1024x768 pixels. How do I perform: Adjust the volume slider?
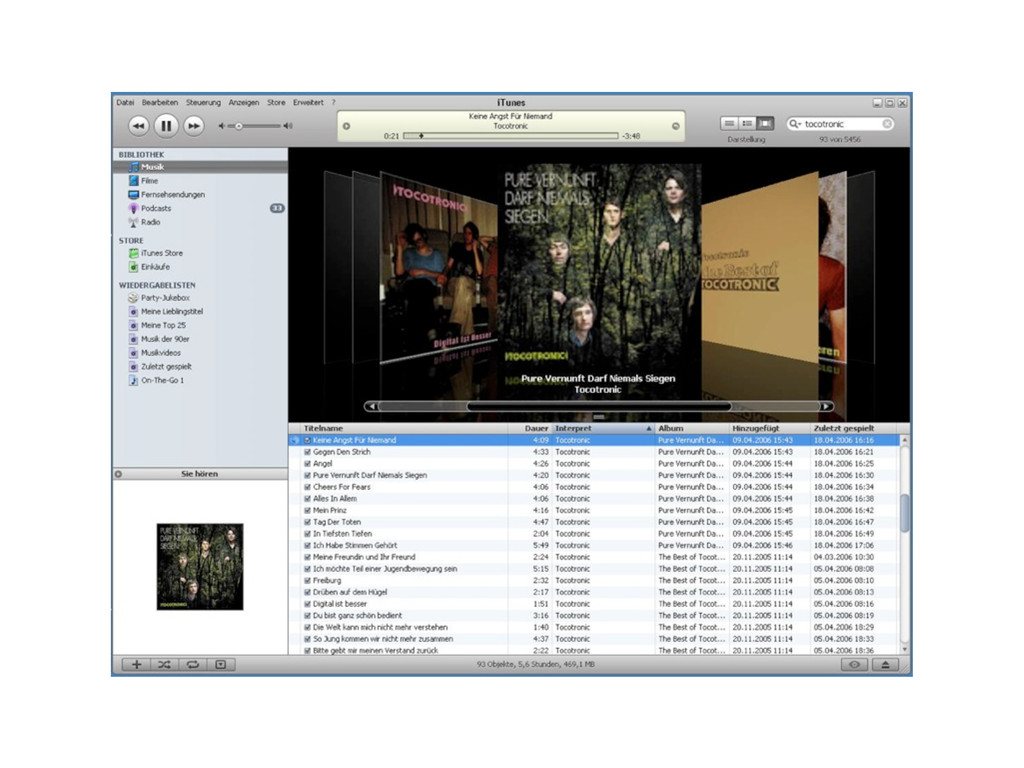click(x=239, y=126)
